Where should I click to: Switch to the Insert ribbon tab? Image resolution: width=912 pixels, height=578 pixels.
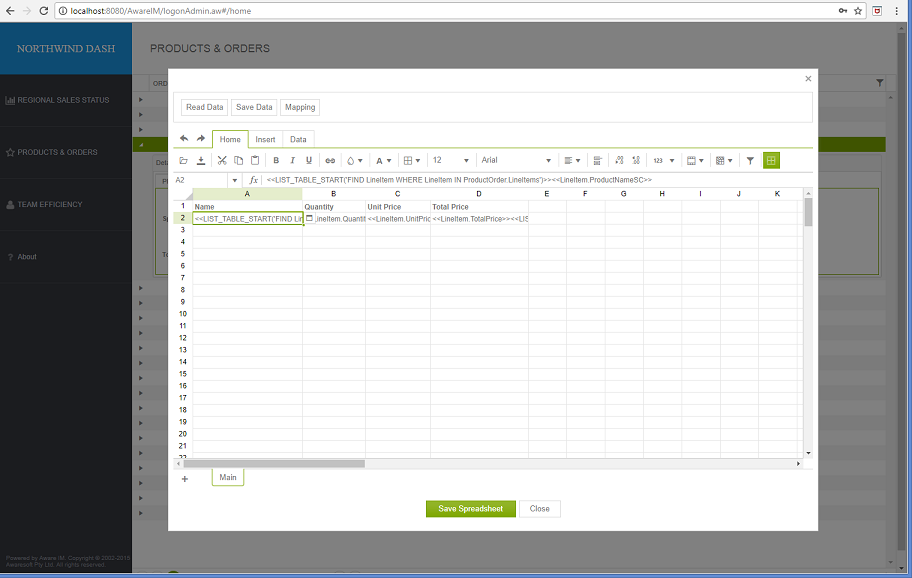pos(265,140)
